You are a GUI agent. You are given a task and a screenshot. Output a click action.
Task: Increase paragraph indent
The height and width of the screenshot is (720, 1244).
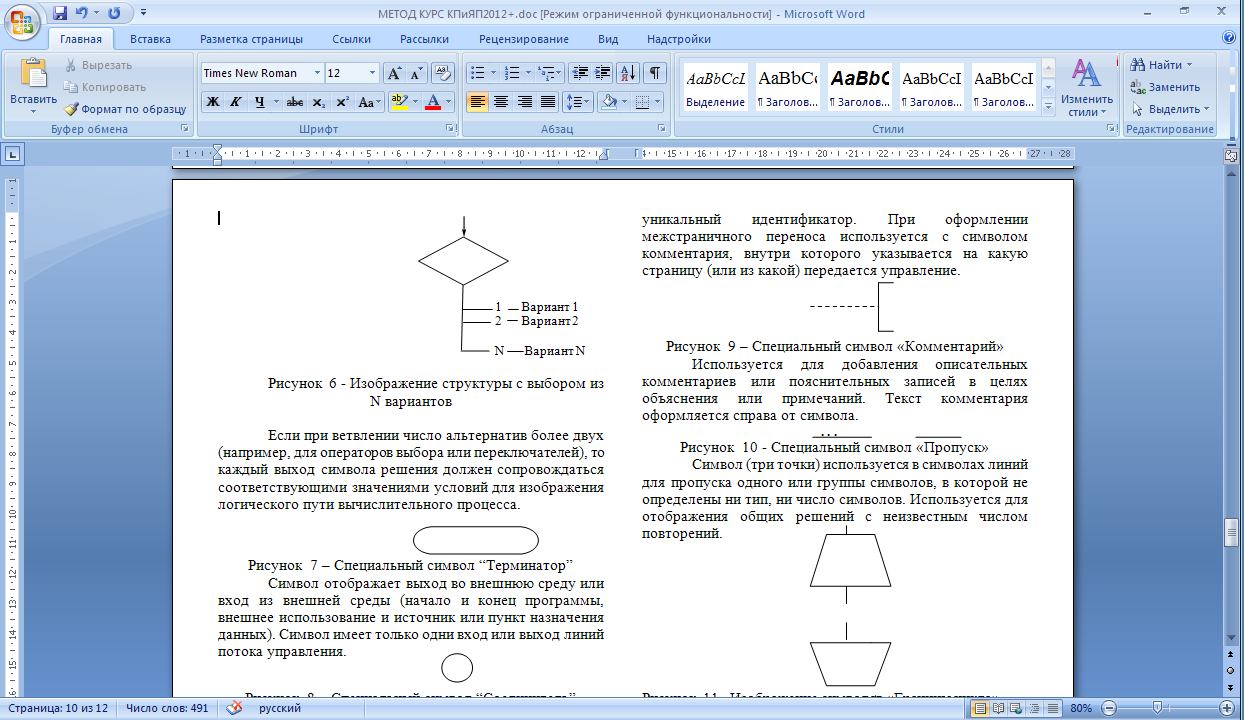click(603, 73)
